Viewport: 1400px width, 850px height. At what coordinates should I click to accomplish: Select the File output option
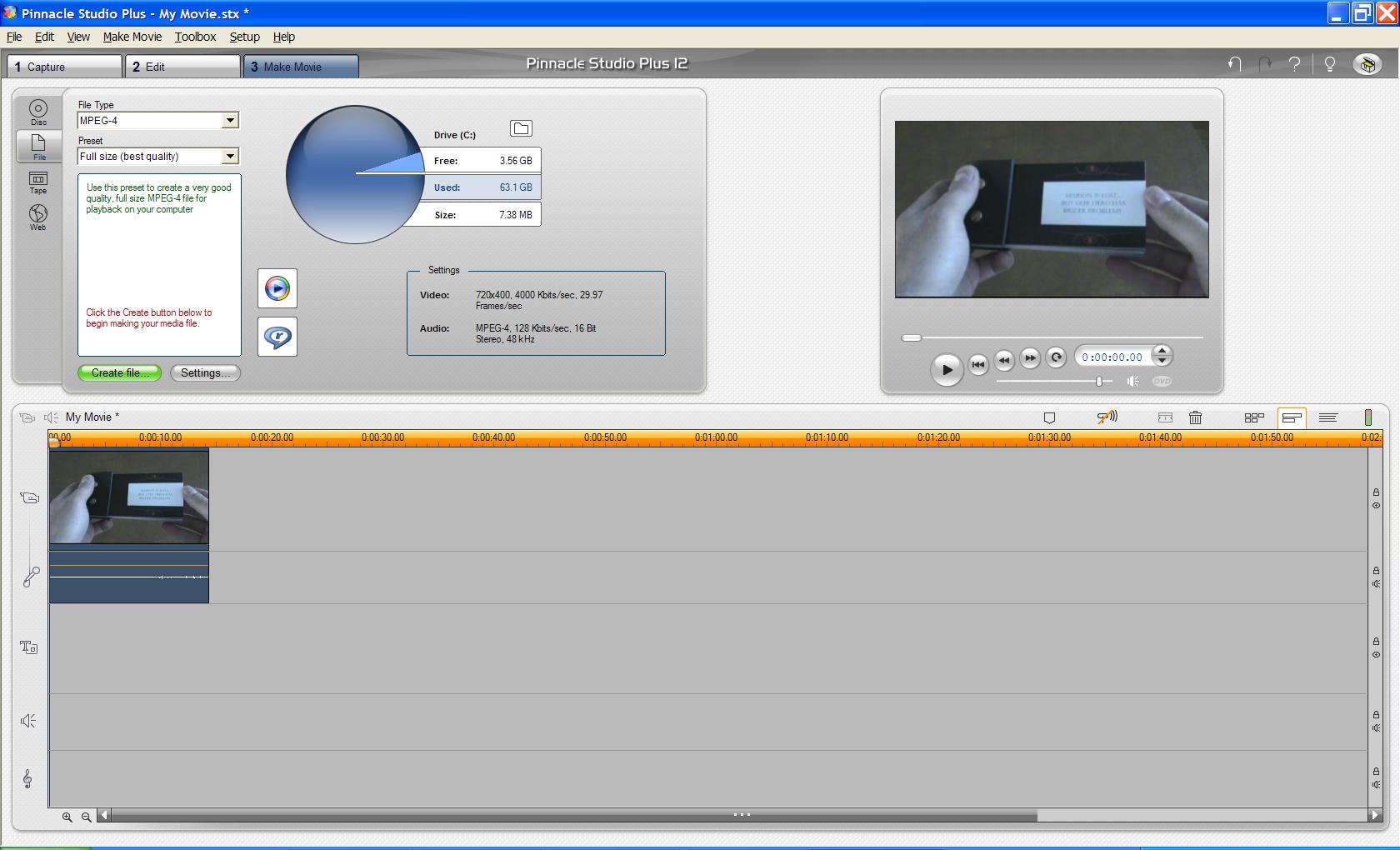[x=38, y=146]
